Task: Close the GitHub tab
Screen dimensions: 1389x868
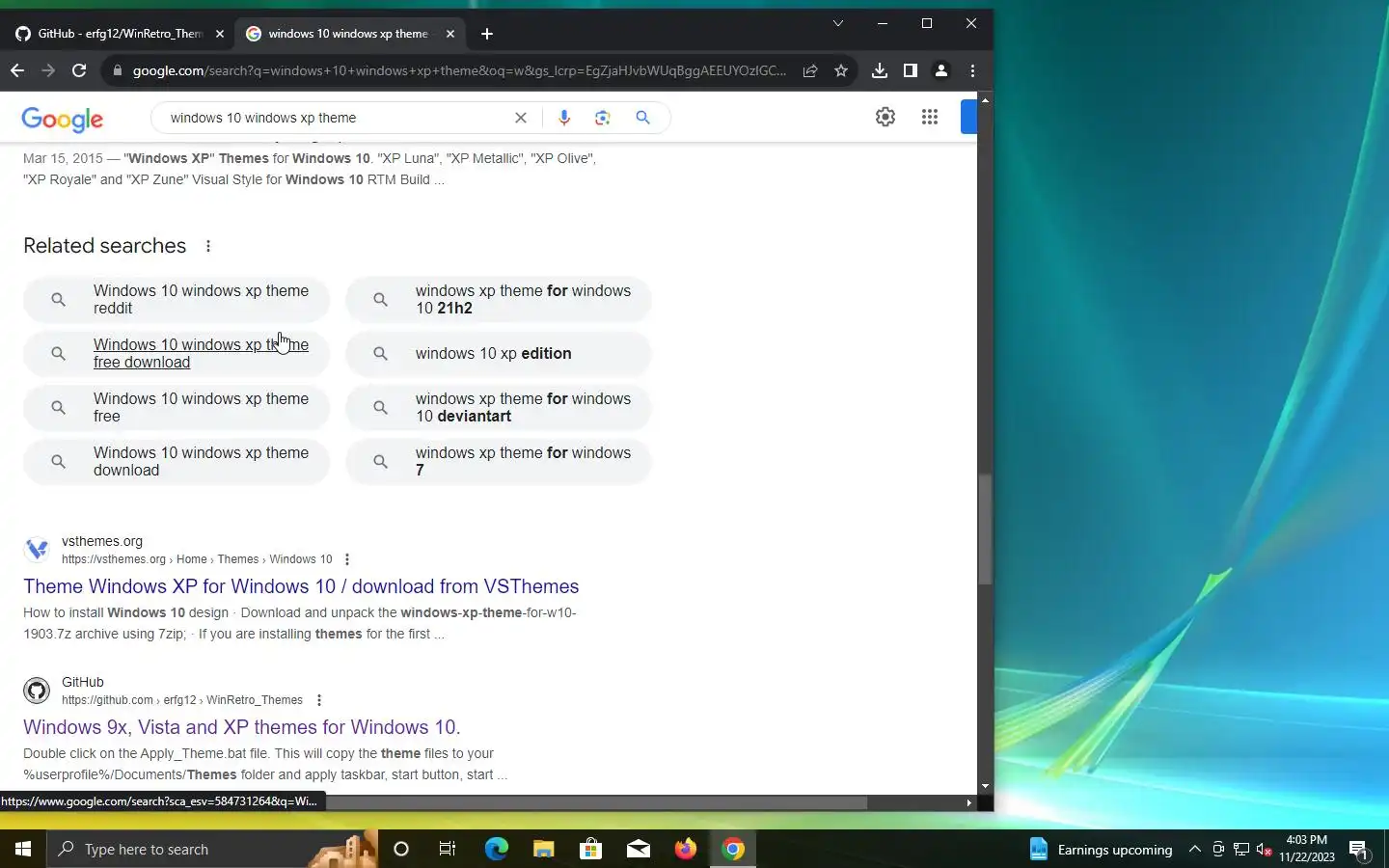Action: 220,34
